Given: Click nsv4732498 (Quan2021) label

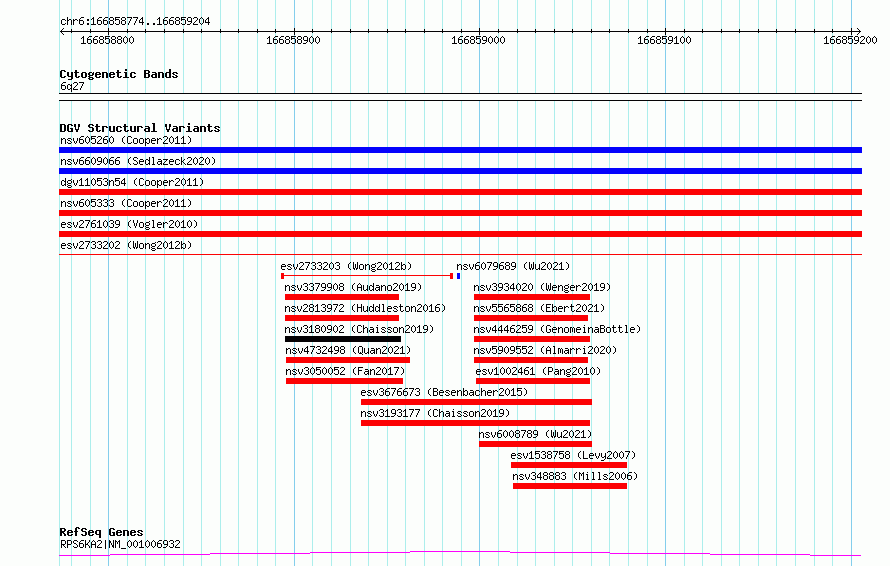Looking at the screenshot, I should (x=348, y=350).
